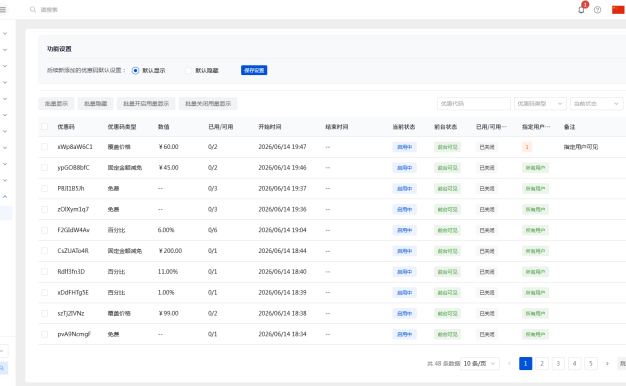
Task: Click the orange 1 tag in xWp8aW6C1 row
Action: tap(527, 147)
